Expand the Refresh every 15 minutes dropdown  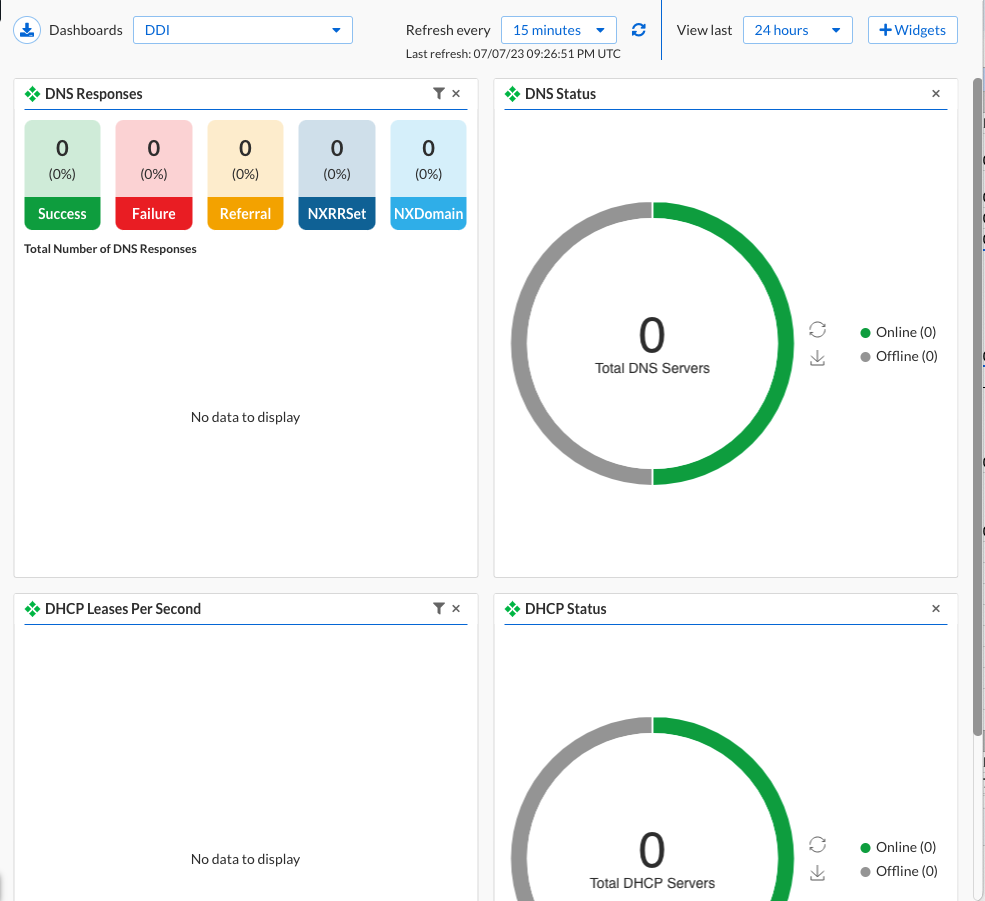tap(558, 30)
